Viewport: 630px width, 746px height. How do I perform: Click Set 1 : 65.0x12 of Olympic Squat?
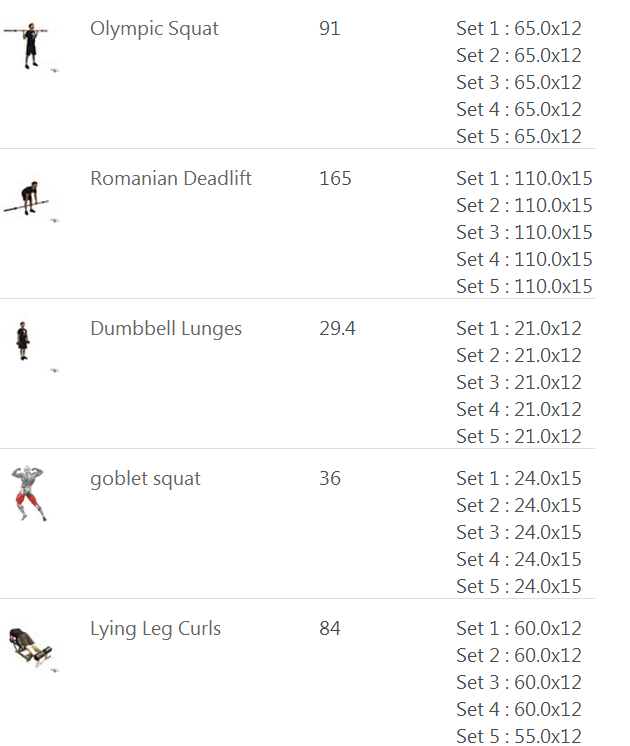519,29
